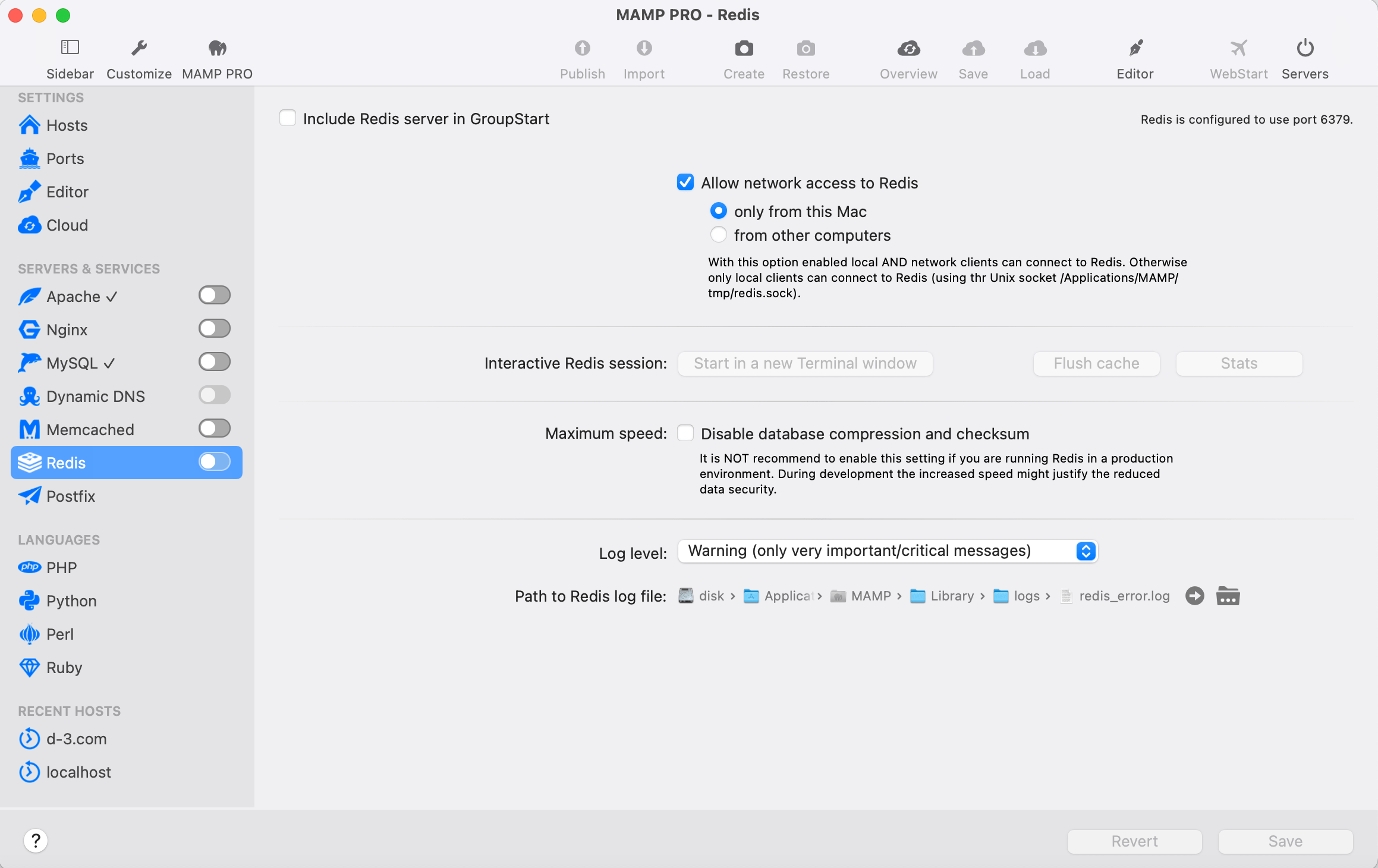Click the Library folder in path
The width and height of the screenshot is (1378, 868).
point(942,596)
